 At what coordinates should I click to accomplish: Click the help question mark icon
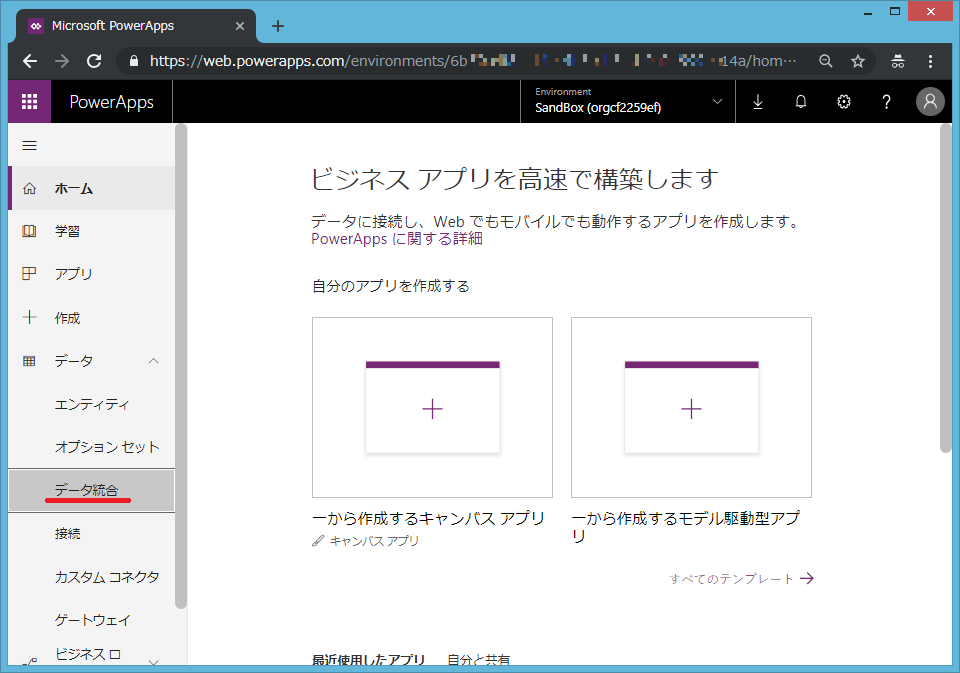click(x=886, y=102)
